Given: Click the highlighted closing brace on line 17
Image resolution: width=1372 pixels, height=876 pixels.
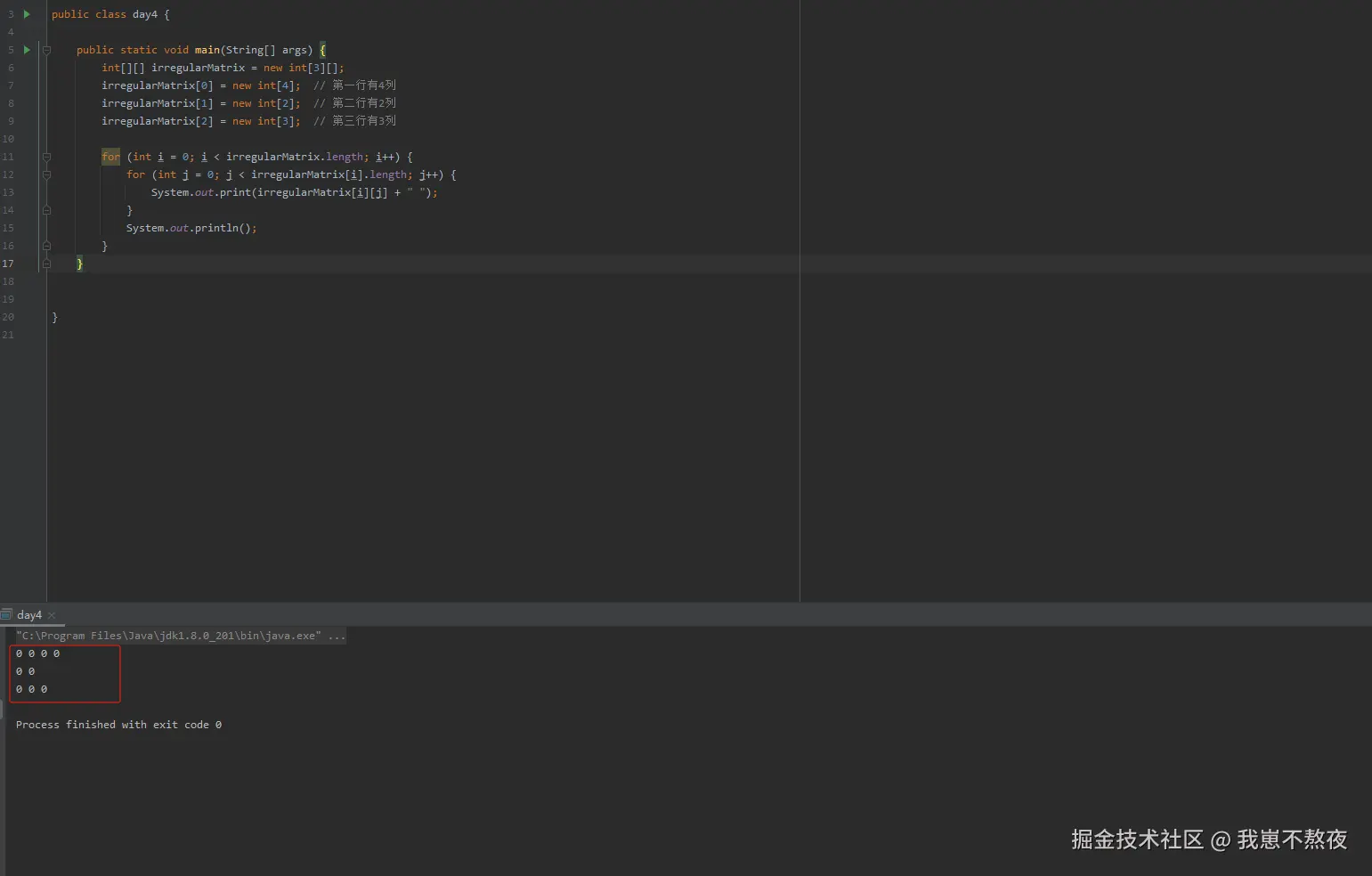Looking at the screenshot, I should [79, 264].
